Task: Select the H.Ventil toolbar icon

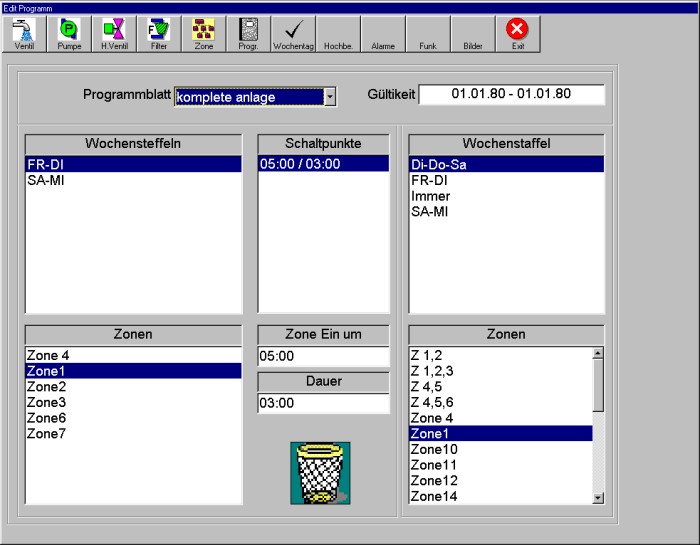Action: tap(113, 33)
